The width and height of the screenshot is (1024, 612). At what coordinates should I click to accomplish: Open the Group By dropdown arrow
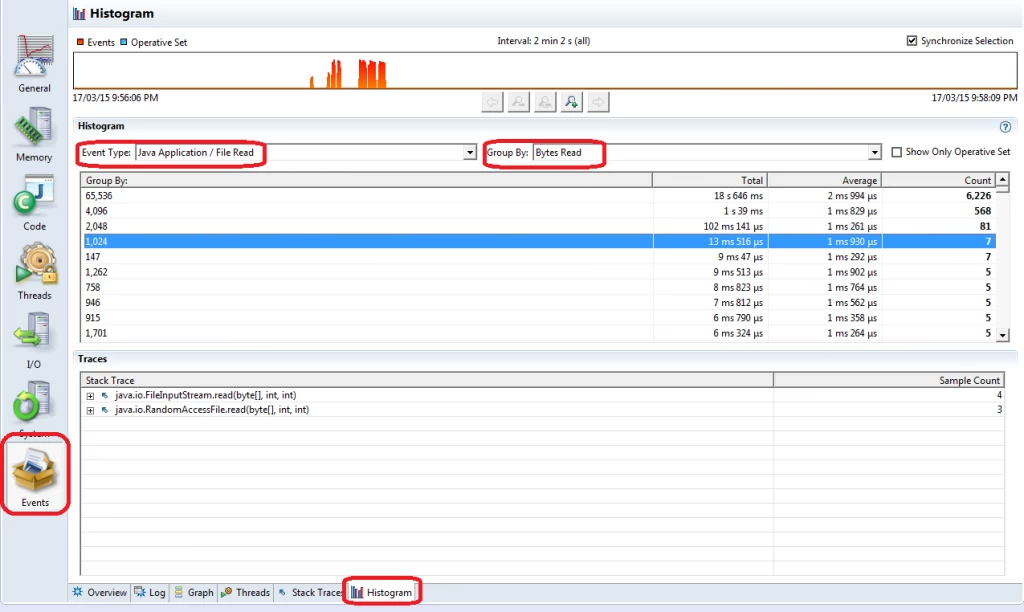pyautogui.click(x=874, y=153)
